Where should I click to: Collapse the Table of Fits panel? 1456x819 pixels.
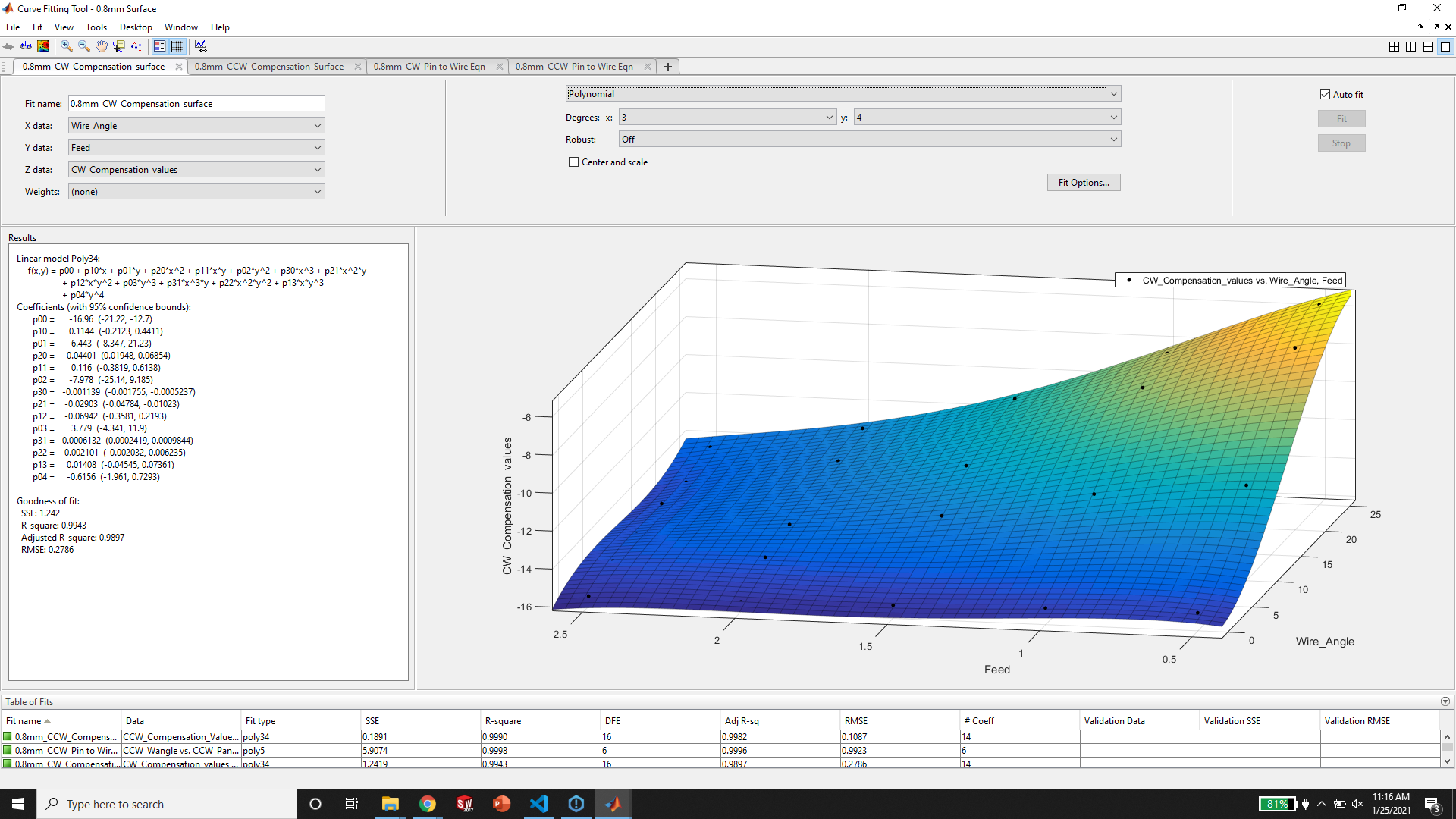click(x=1445, y=702)
